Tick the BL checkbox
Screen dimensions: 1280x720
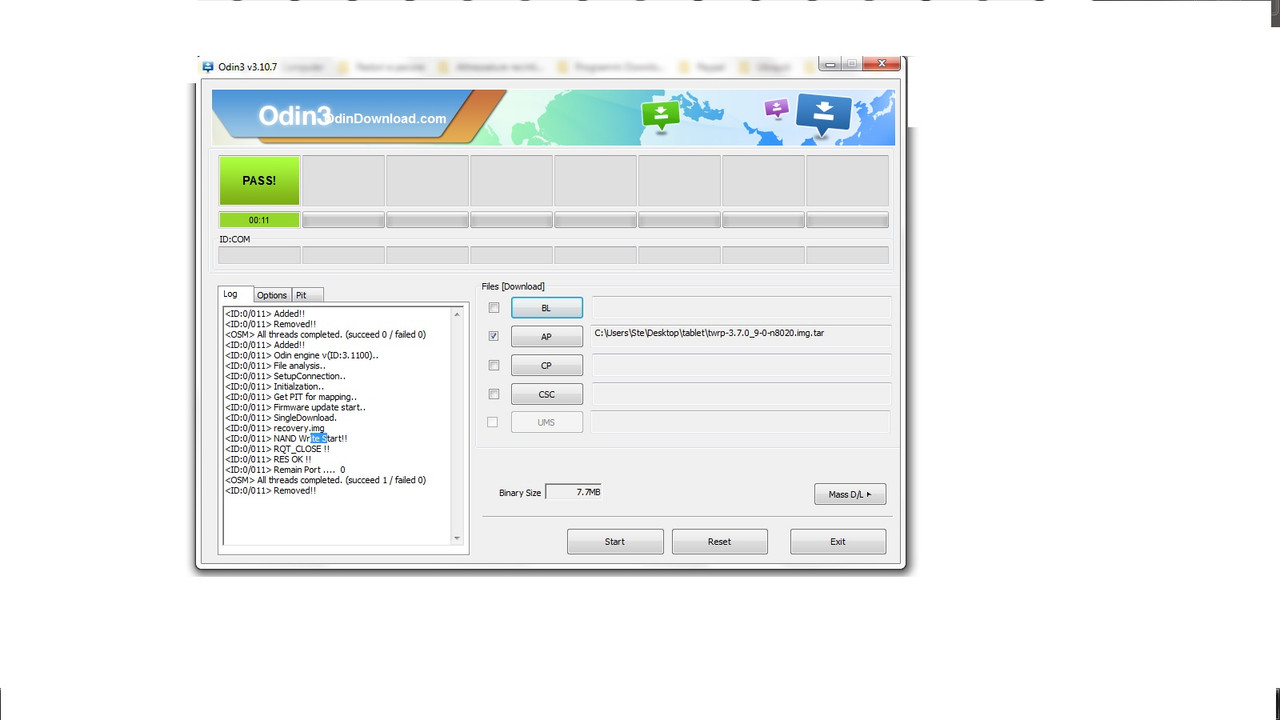pos(494,308)
